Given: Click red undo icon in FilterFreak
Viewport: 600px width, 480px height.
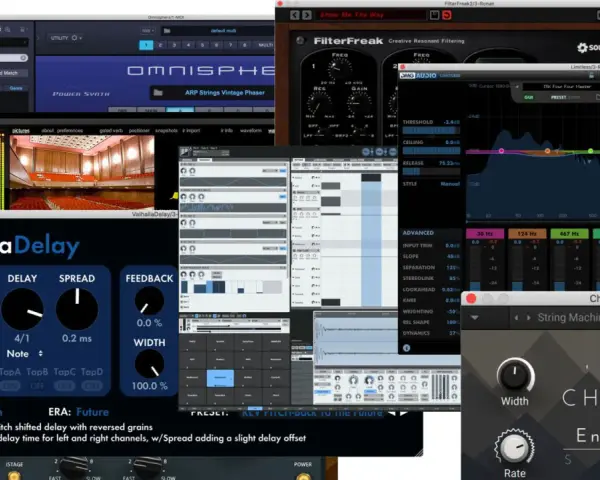Looking at the screenshot, I should point(447,15).
